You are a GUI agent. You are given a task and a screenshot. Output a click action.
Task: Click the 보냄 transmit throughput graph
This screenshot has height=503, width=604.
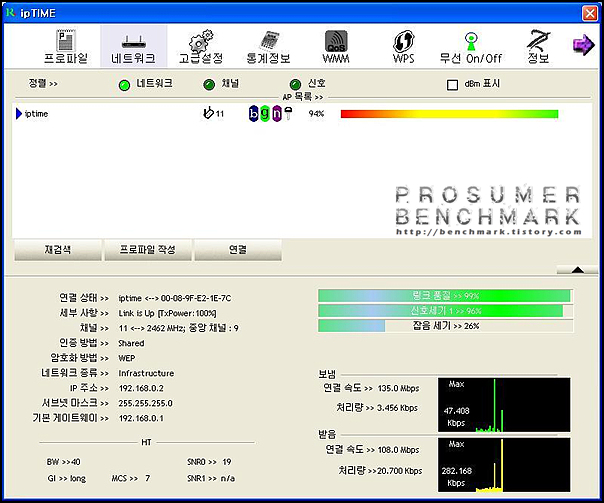[x=504, y=405]
